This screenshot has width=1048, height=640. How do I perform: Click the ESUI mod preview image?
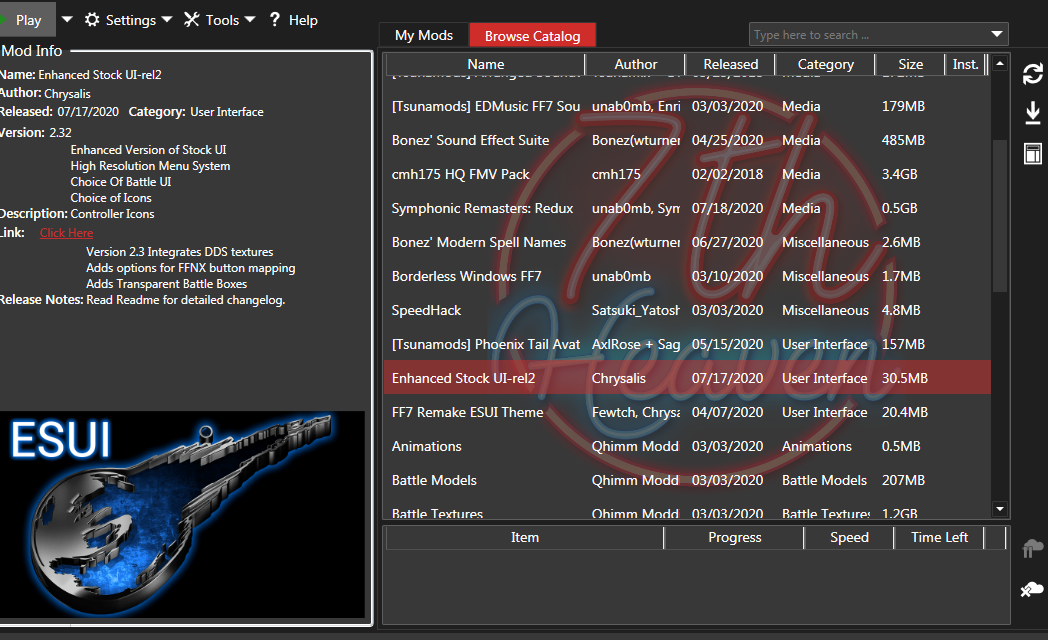182,514
